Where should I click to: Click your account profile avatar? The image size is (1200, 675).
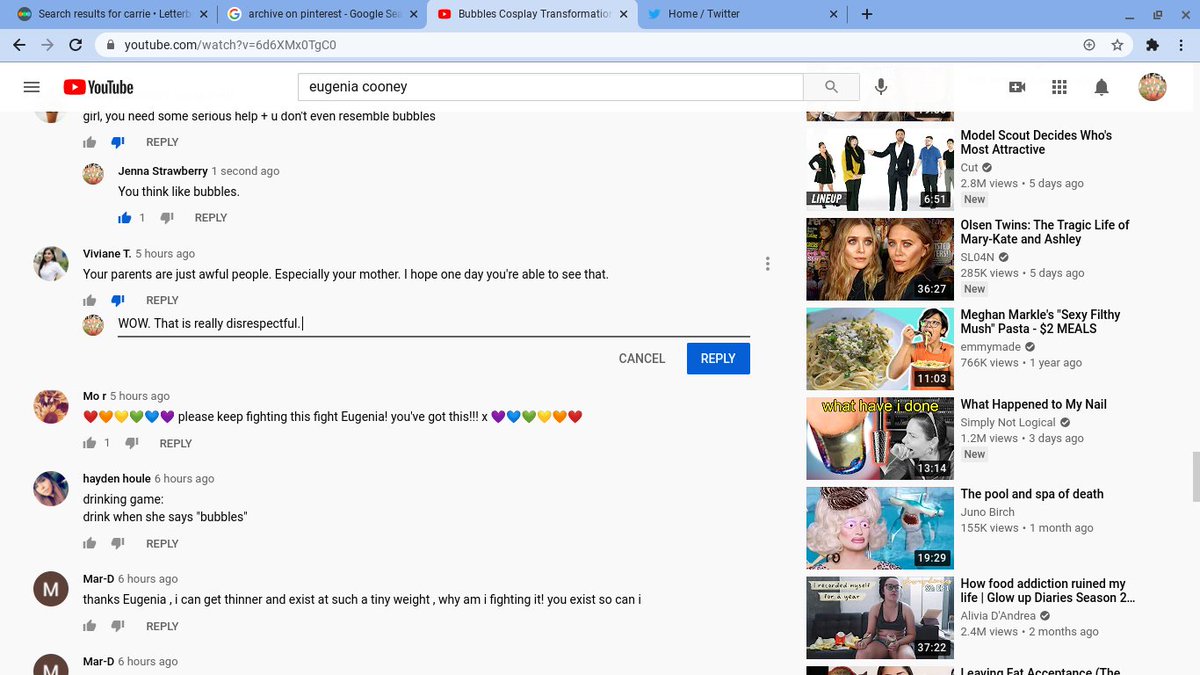coord(1152,87)
